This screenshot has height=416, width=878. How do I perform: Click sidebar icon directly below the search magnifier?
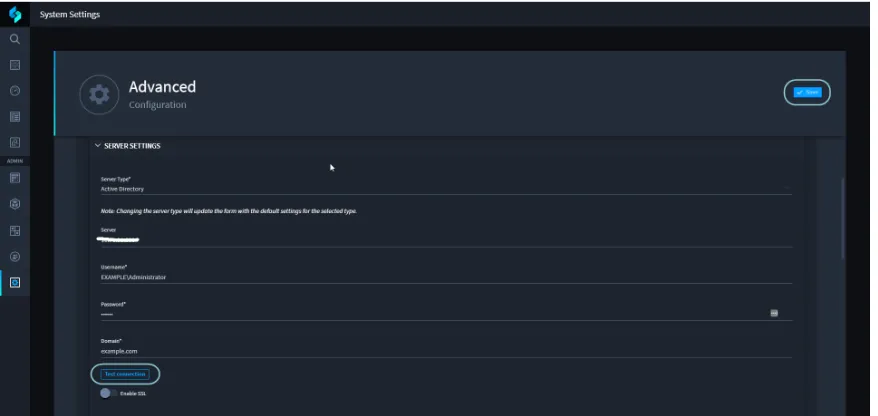tap(15, 65)
